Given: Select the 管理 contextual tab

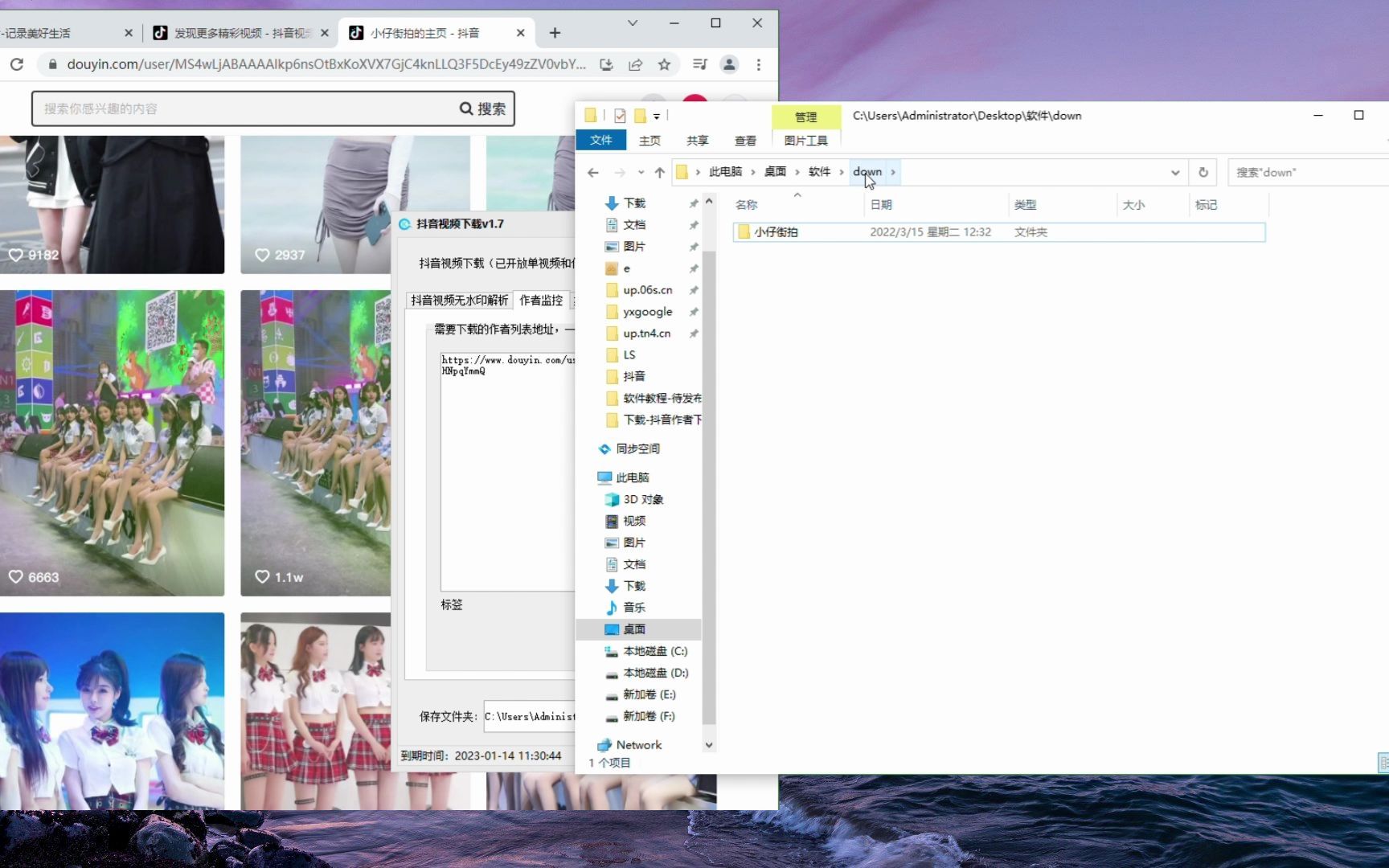Looking at the screenshot, I should 805,117.
